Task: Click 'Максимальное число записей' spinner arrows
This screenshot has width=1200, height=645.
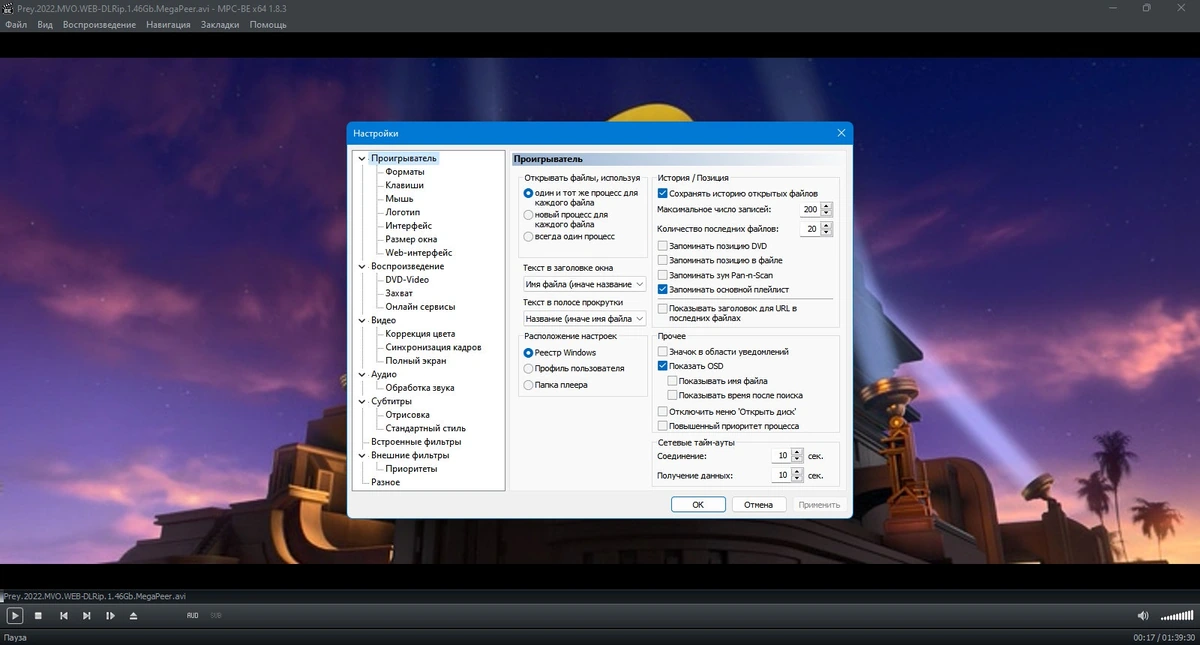Action: (827, 209)
